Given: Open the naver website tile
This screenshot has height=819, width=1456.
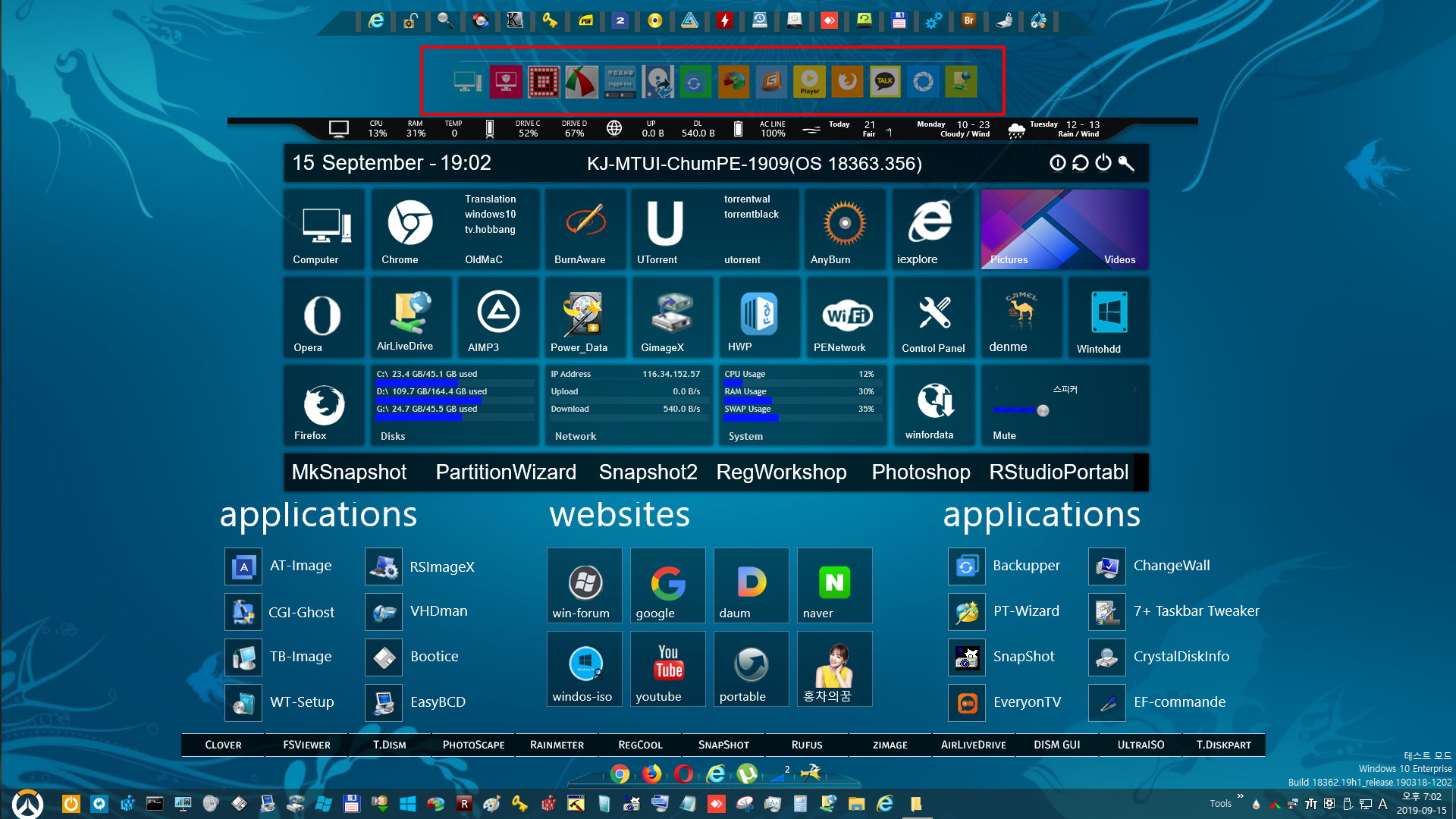Looking at the screenshot, I should pos(834,585).
